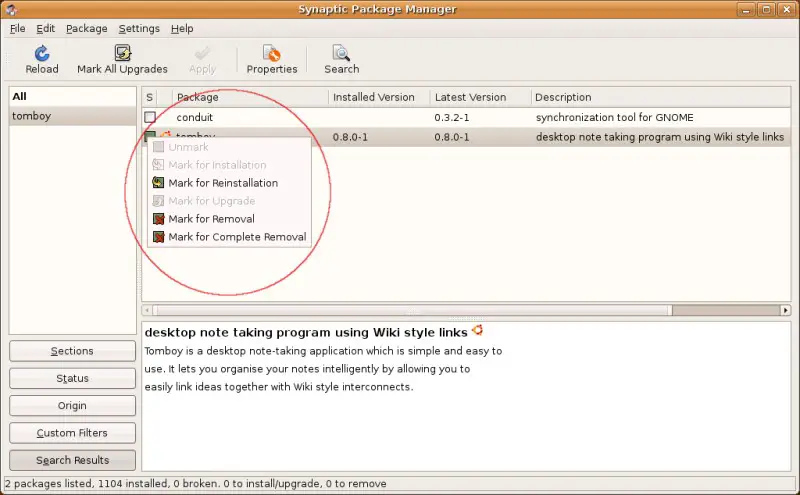
Task: Open the Help menu
Action: pyautogui.click(x=182, y=29)
